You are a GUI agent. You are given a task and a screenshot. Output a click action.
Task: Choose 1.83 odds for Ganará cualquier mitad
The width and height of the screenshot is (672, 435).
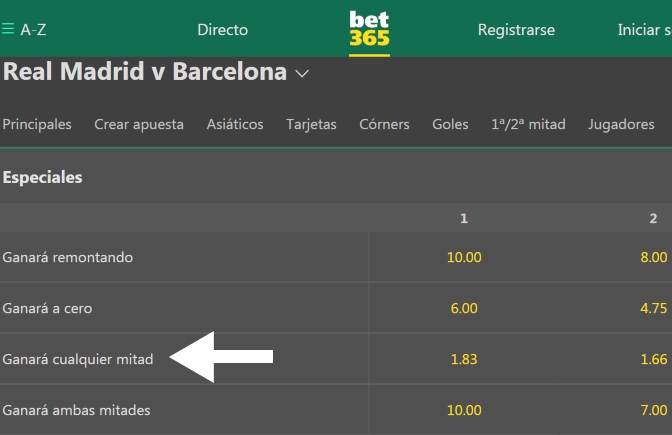point(464,359)
